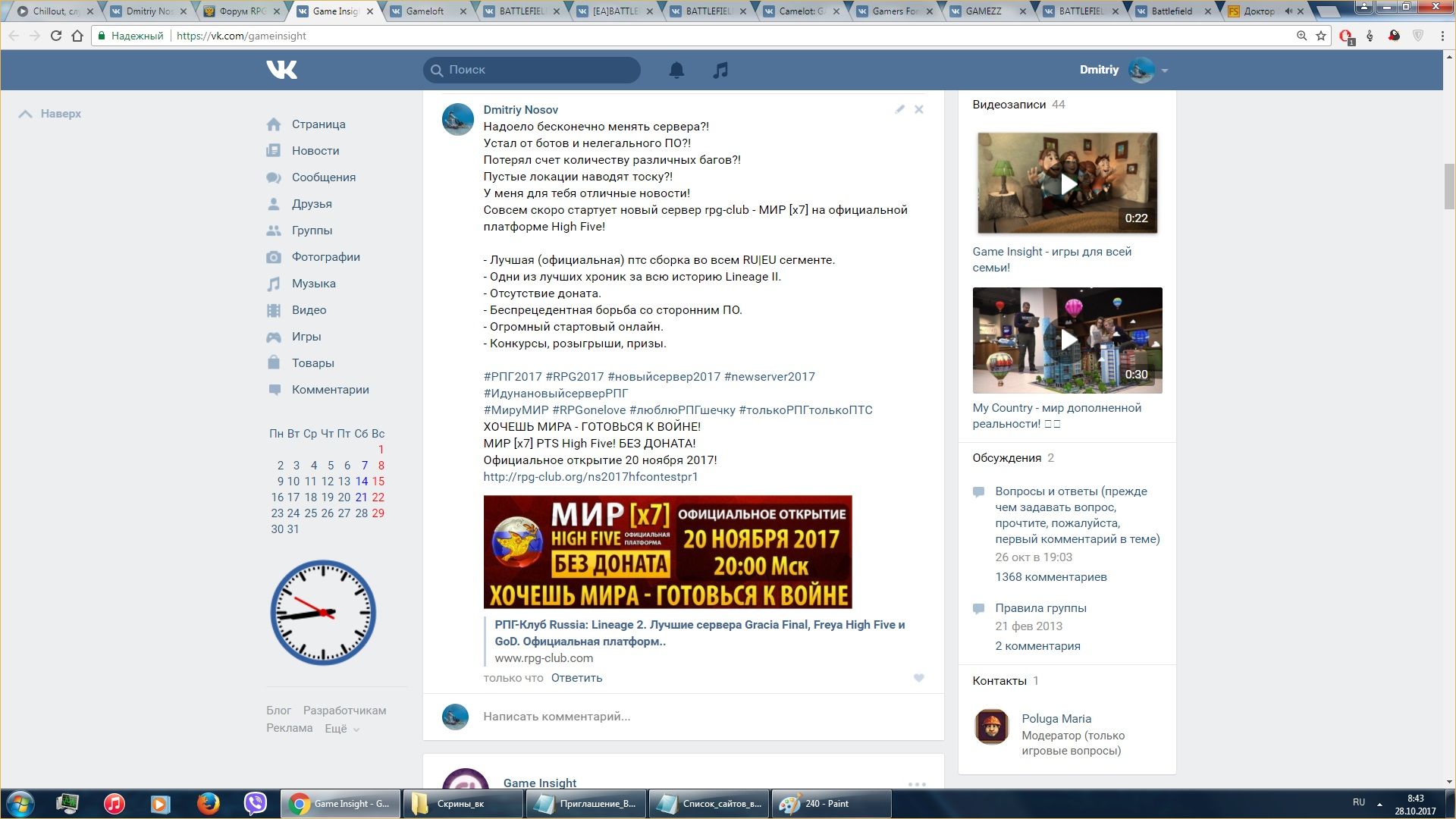Image resolution: width=1456 pixels, height=819 pixels.
Task: Bookmark this page with the star icon
Action: (x=1321, y=36)
